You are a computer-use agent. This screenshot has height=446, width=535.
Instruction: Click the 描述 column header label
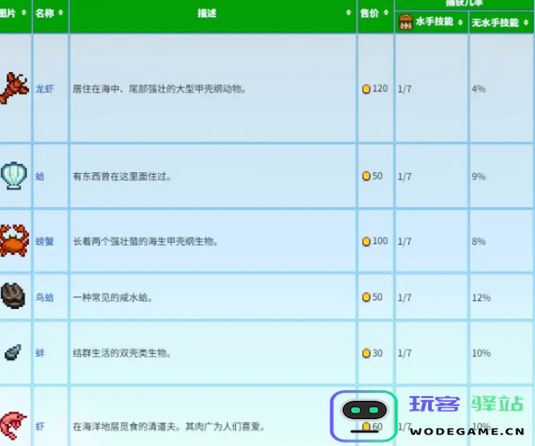(x=207, y=13)
